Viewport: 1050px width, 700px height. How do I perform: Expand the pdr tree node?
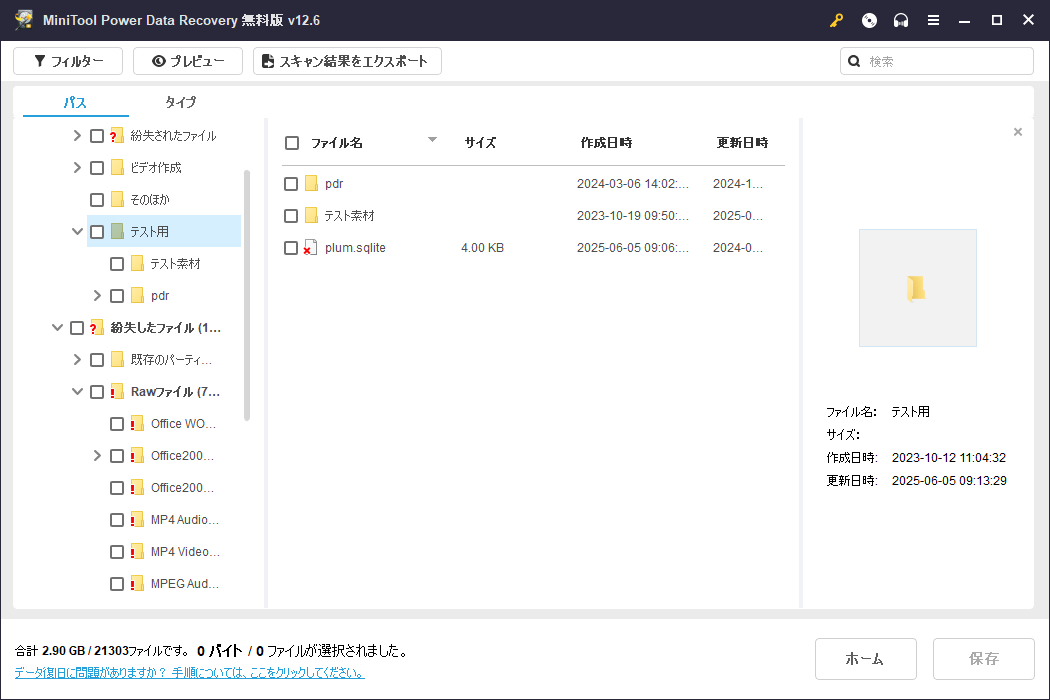(x=97, y=295)
